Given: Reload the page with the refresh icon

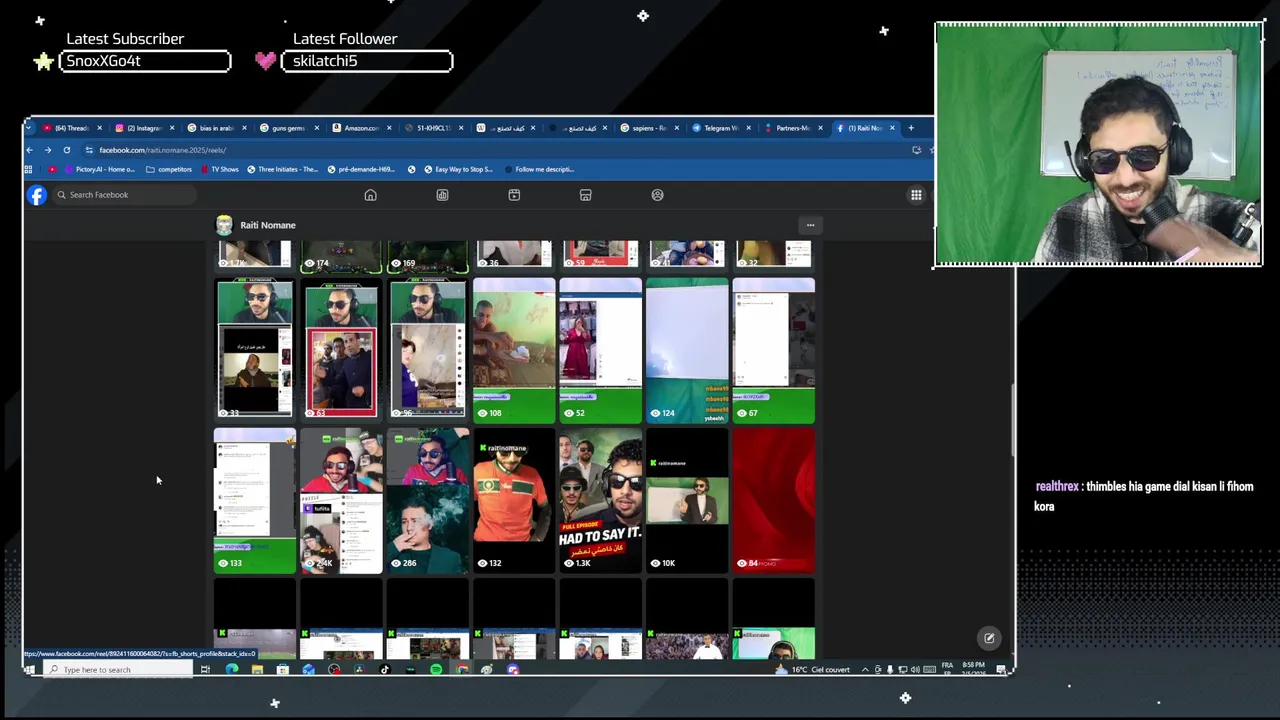Looking at the screenshot, I should (67, 150).
